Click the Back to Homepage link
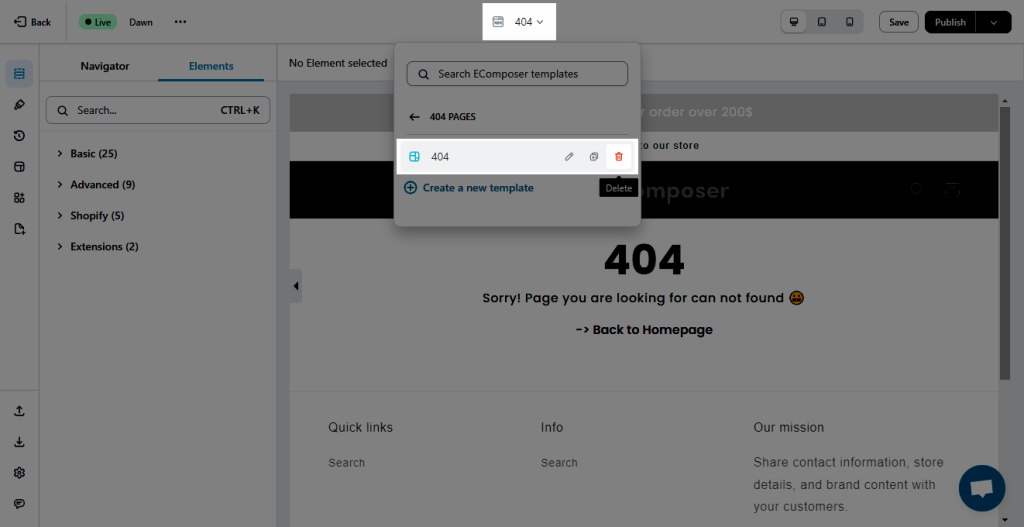Viewport: 1024px width, 527px height. point(644,330)
